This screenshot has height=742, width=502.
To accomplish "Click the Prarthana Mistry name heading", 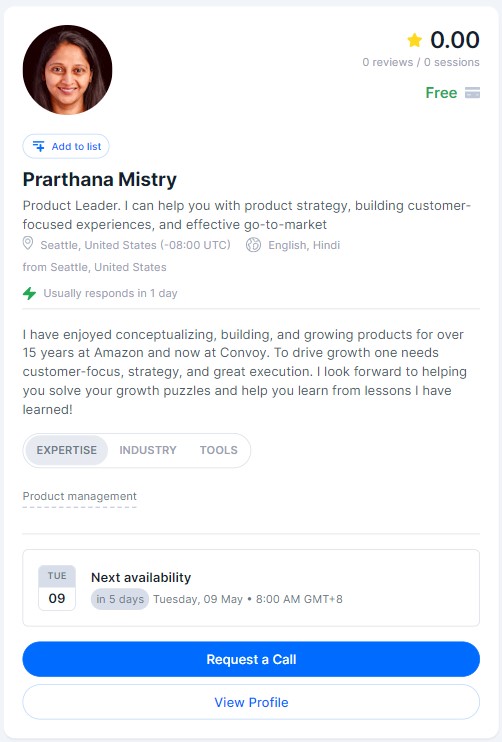I will (99, 179).
